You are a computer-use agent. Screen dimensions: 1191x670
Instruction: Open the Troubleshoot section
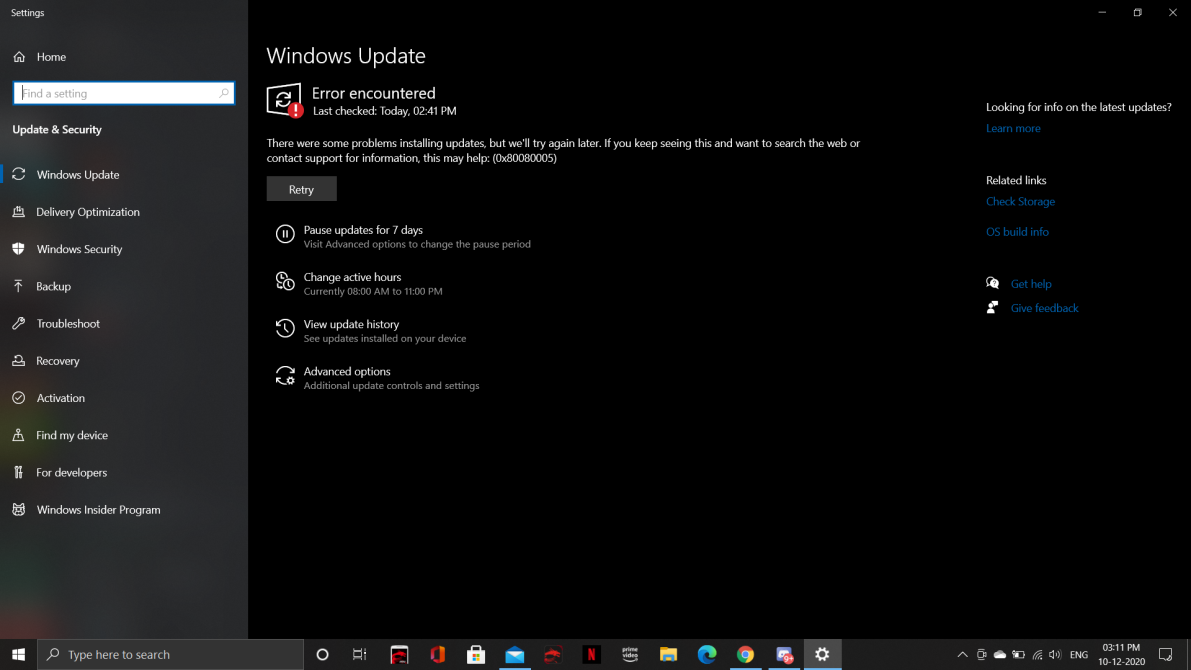click(x=67, y=323)
